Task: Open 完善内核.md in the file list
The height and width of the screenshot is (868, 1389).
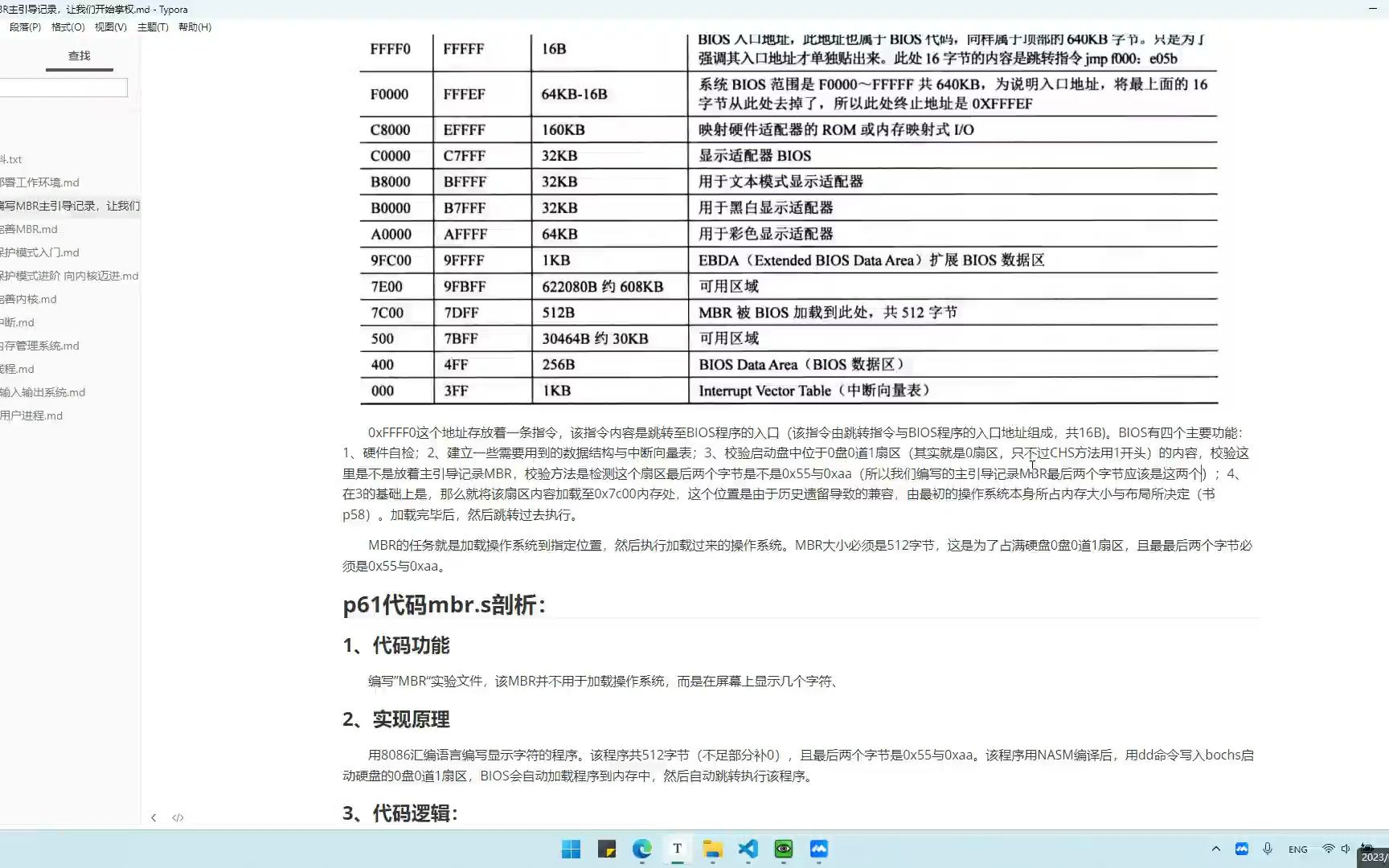Action: (x=29, y=299)
